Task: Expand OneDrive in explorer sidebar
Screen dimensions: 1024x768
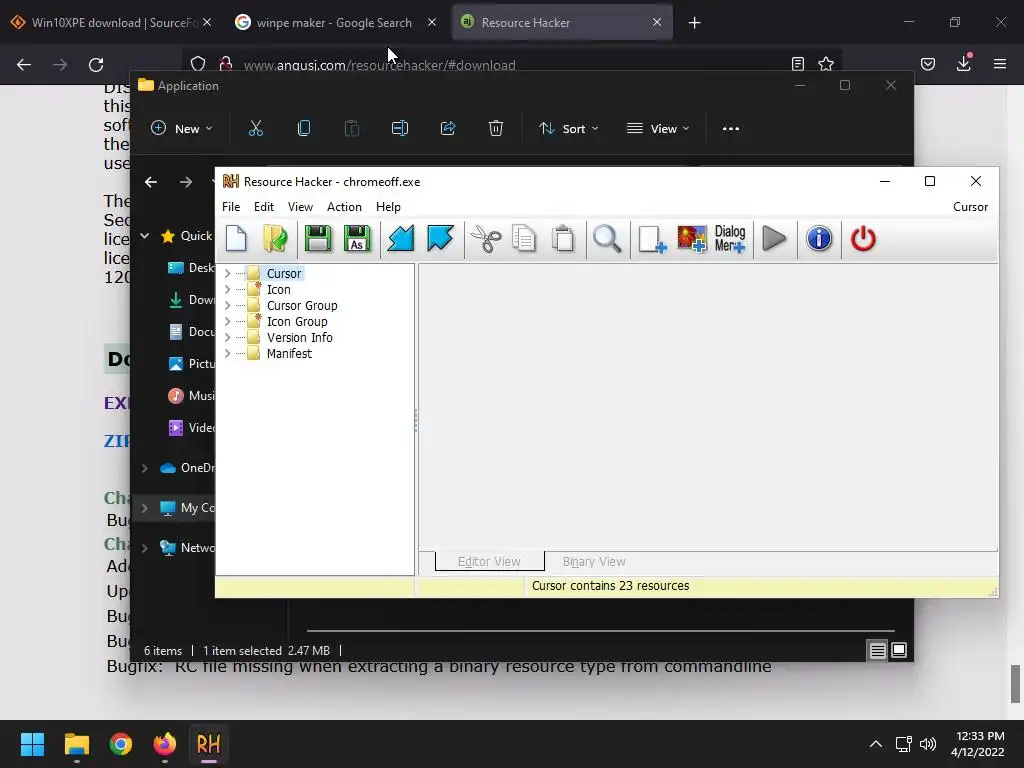Action: click(x=144, y=468)
